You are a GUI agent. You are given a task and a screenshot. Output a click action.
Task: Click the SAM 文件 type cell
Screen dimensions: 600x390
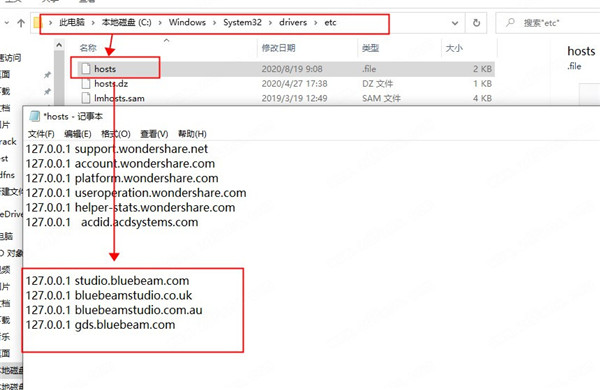pyautogui.click(x=381, y=98)
